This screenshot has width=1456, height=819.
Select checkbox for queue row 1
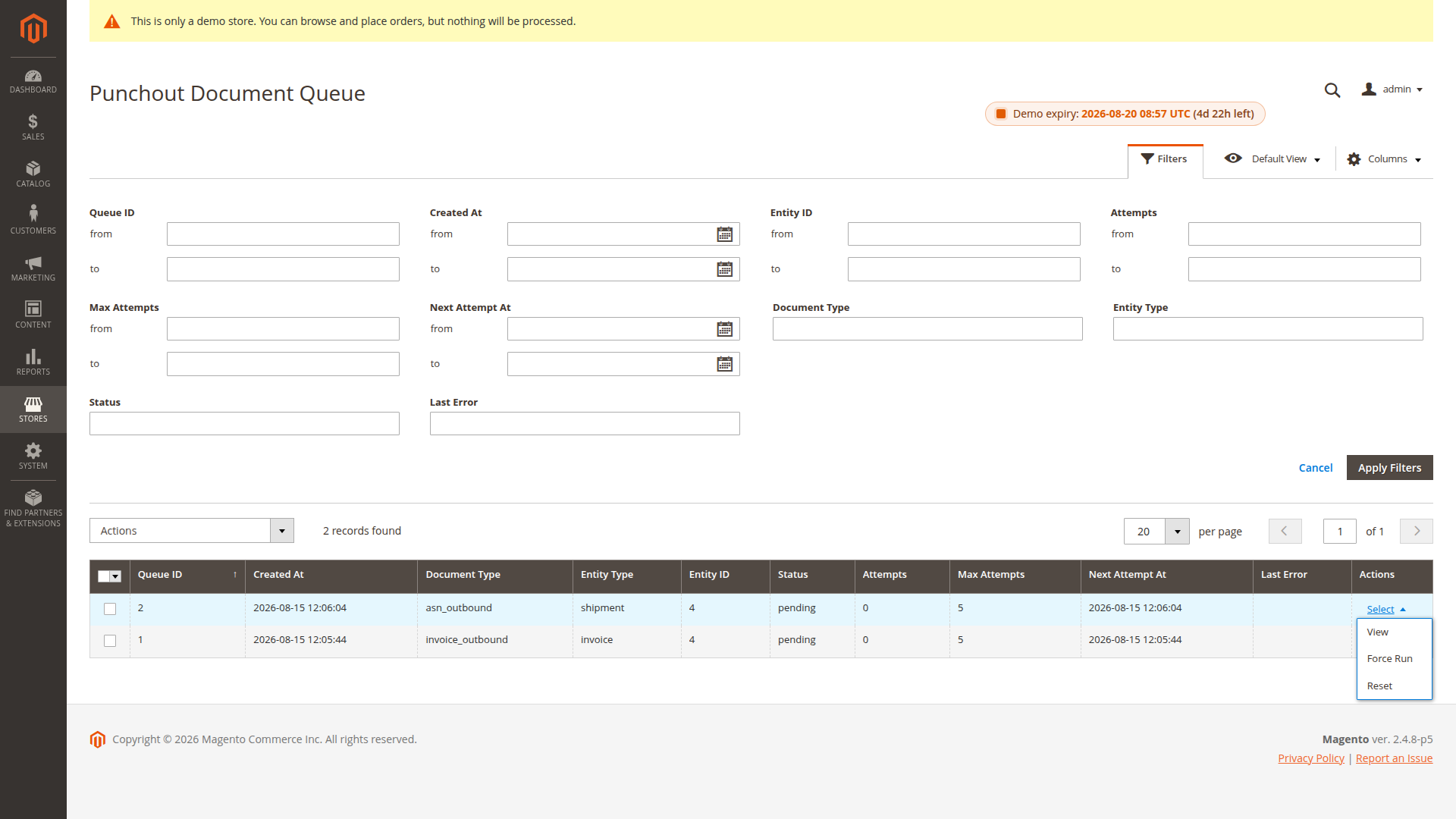[110, 641]
